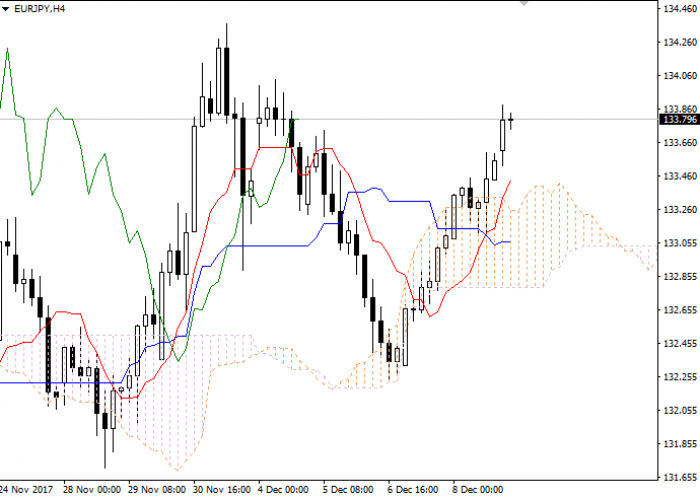The height and width of the screenshot is (498, 700).
Task: Click price level 132.455 on the scale
Action: pos(680,343)
